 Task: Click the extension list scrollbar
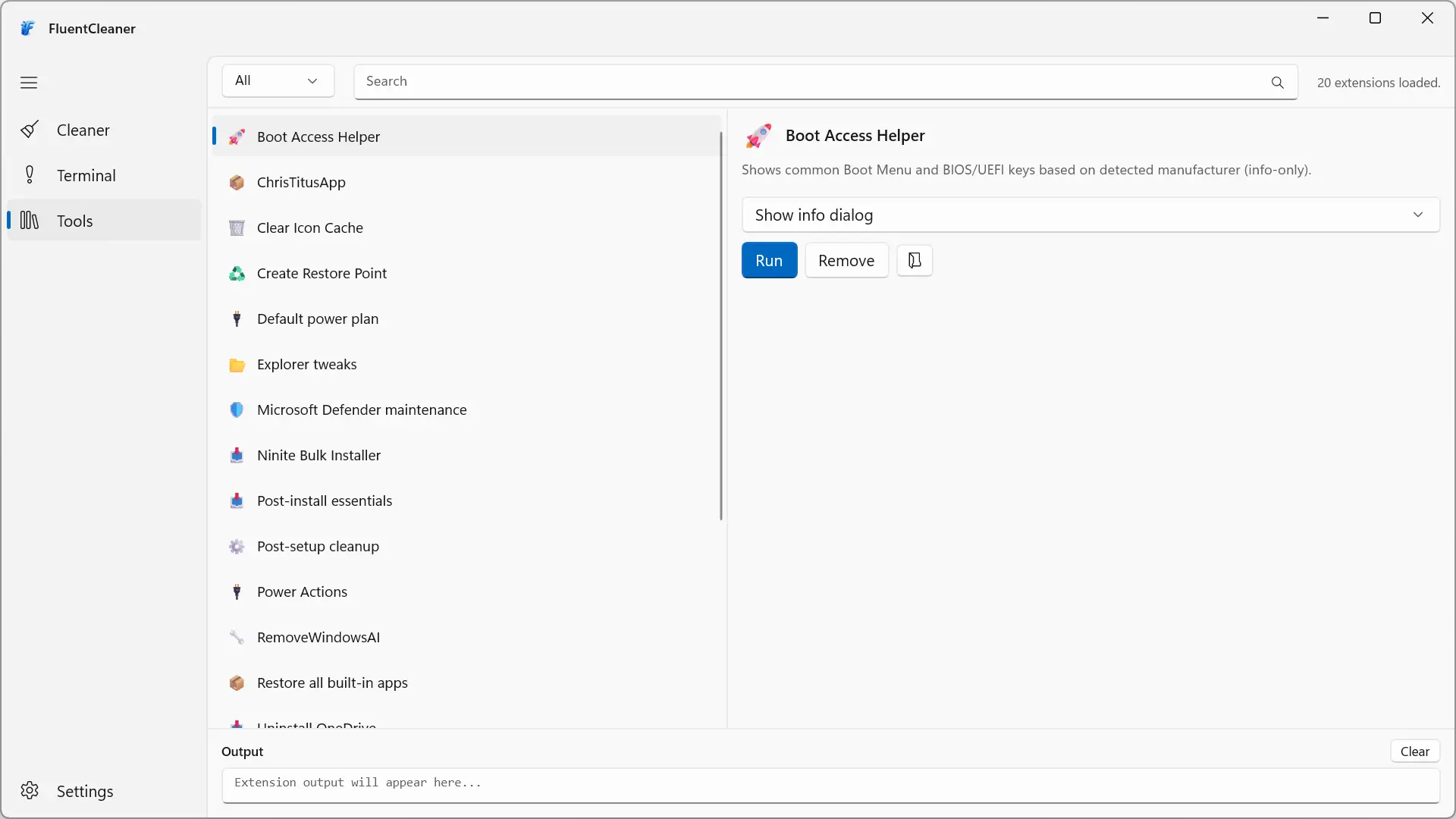(x=721, y=326)
